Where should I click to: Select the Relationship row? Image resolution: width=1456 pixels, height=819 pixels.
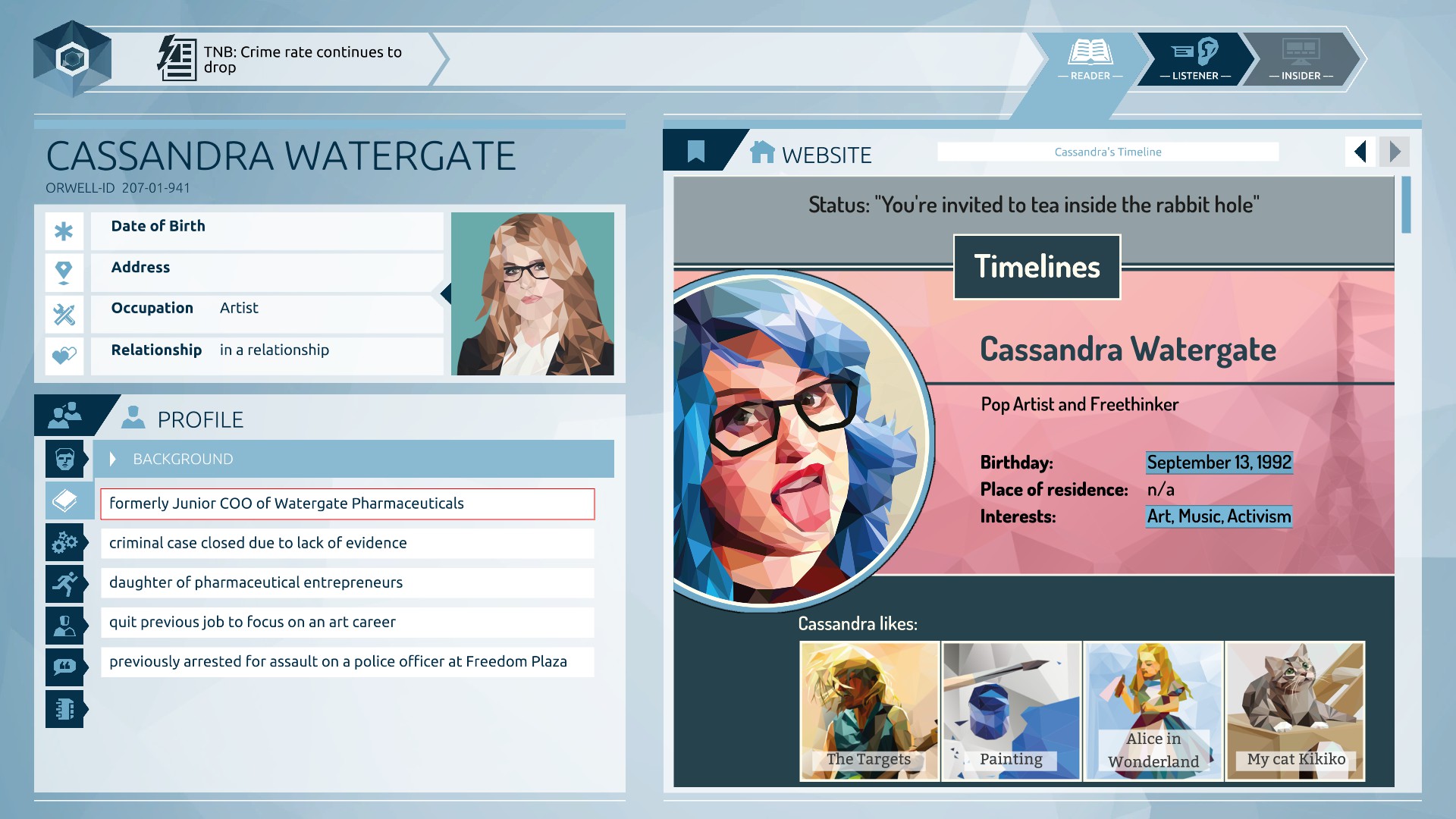[x=267, y=355]
